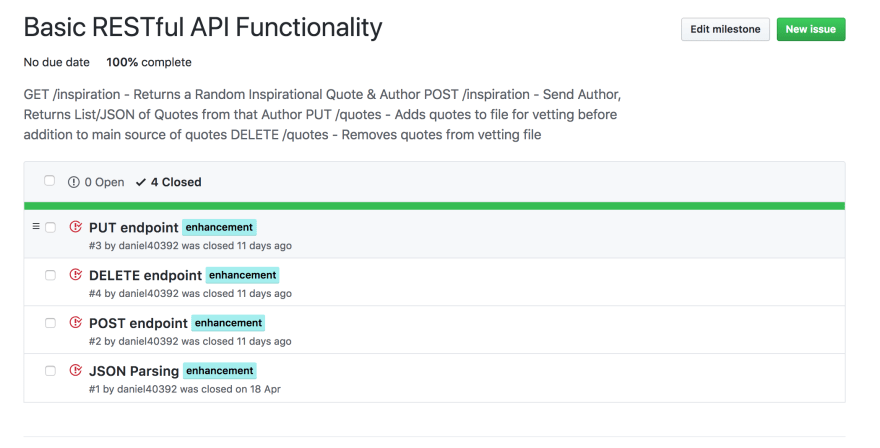Open daniel40392 profile on issue #4
This screenshot has height=448, width=880.
pyautogui.click(x=149, y=293)
